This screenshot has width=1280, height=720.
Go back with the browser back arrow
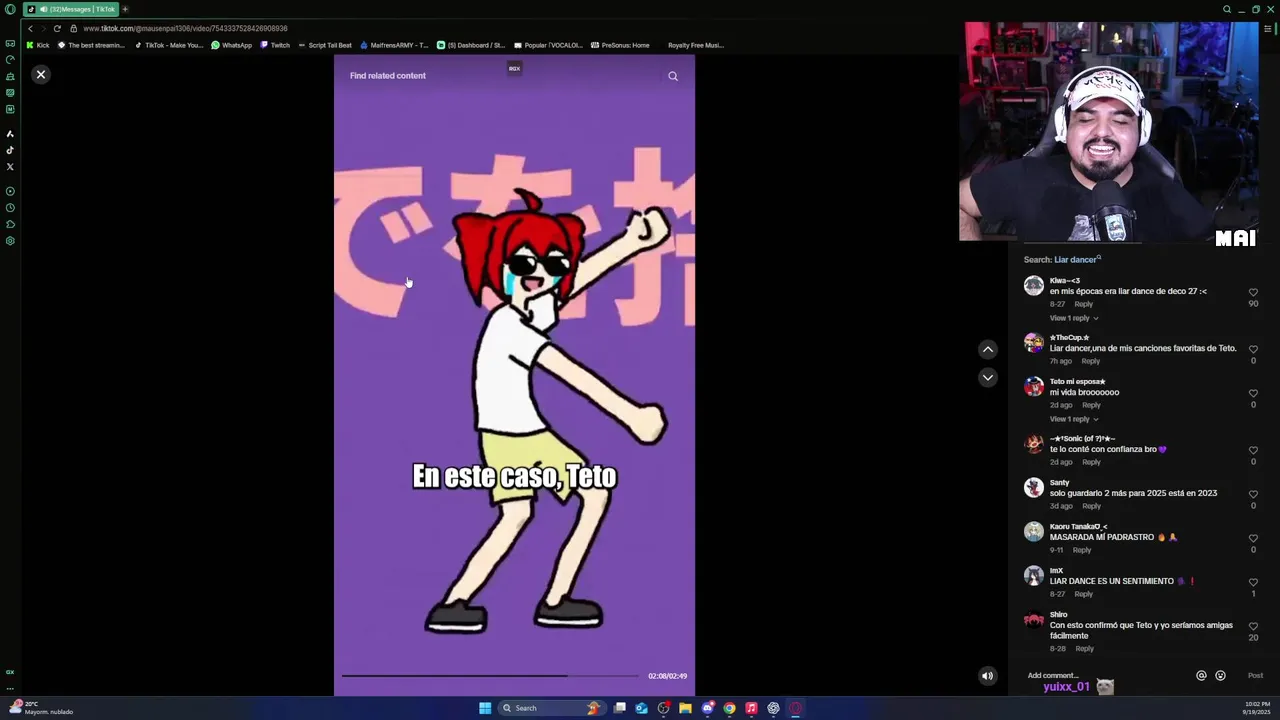pyautogui.click(x=30, y=28)
